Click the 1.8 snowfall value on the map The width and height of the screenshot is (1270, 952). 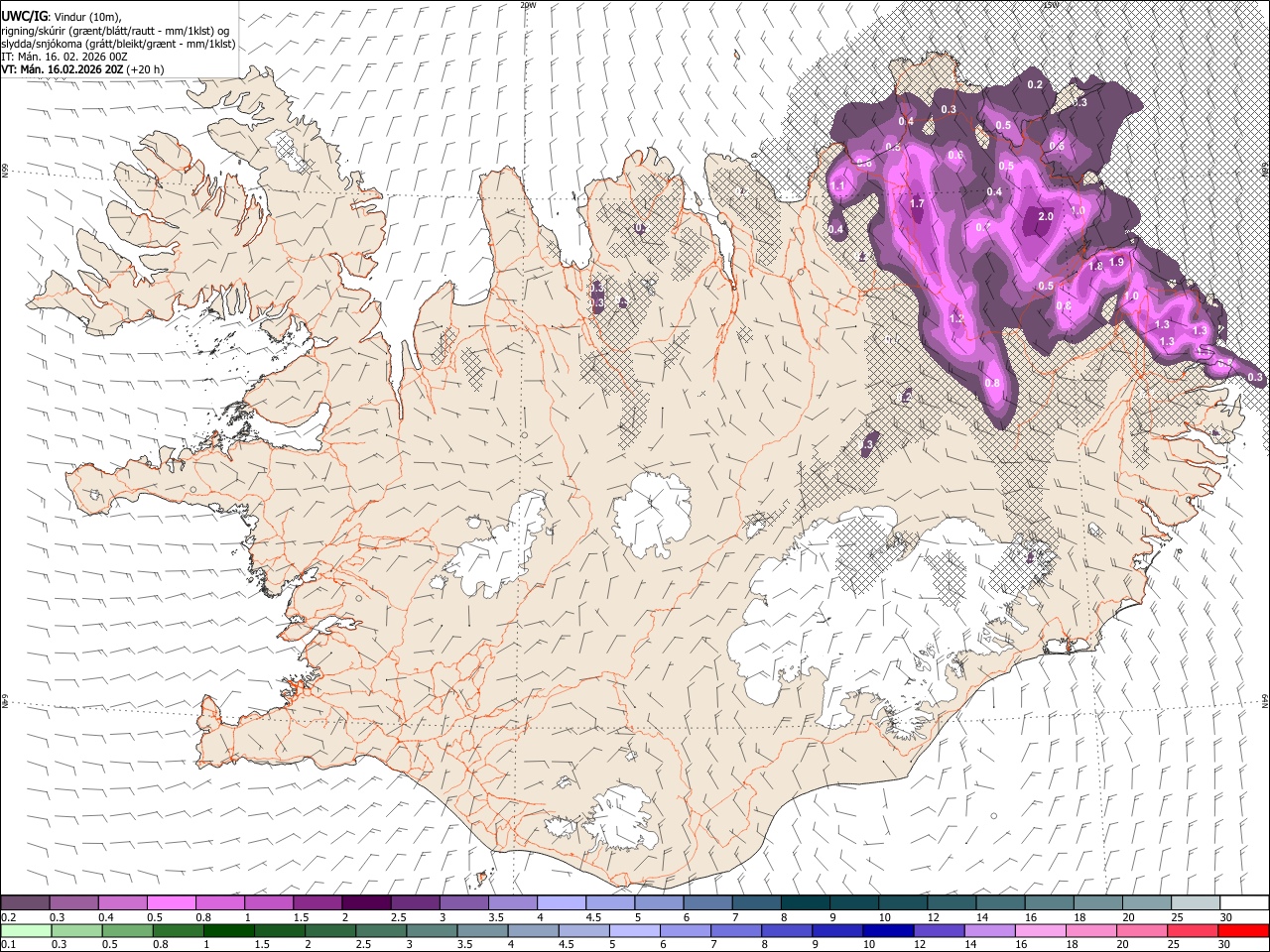click(1096, 266)
